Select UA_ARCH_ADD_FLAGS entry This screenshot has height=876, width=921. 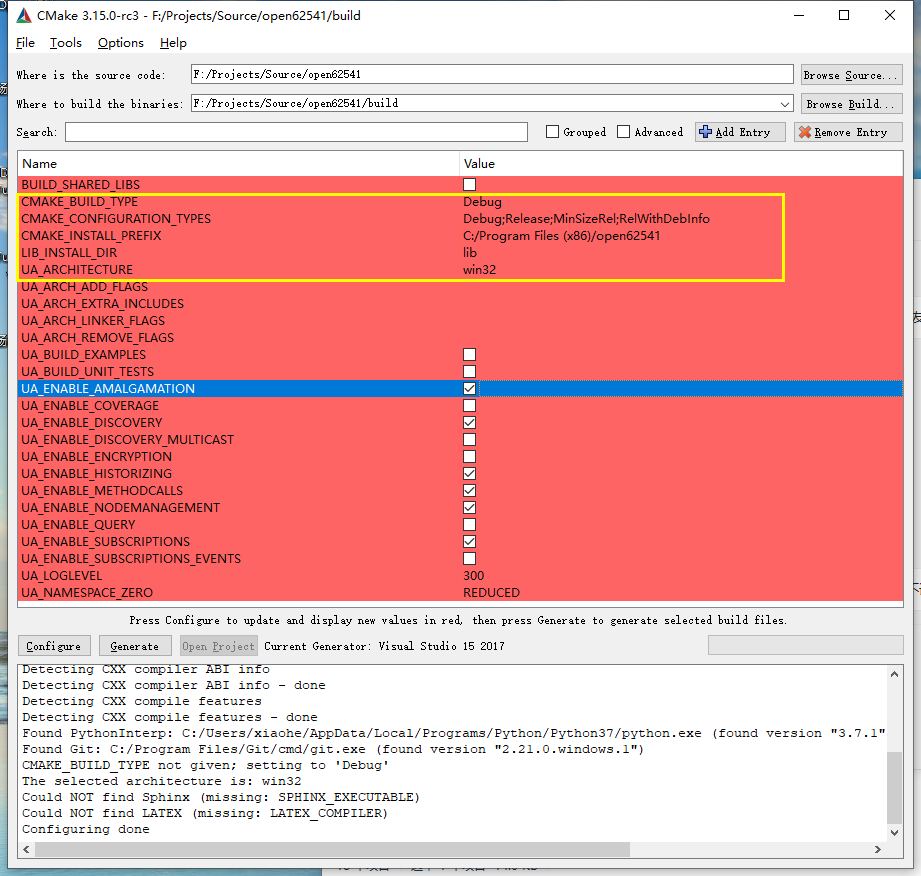click(85, 287)
